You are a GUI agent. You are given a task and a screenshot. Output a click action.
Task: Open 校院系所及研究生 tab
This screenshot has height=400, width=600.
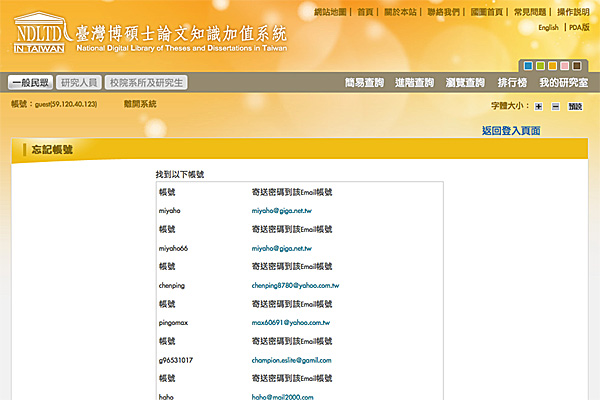(147, 83)
